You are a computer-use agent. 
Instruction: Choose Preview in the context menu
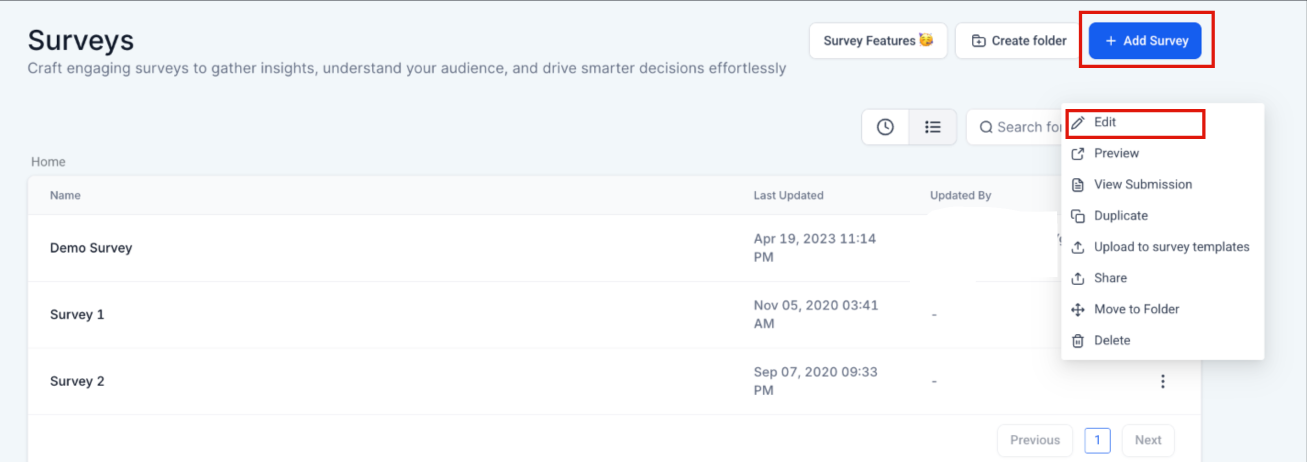pyautogui.click(x=1116, y=153)
